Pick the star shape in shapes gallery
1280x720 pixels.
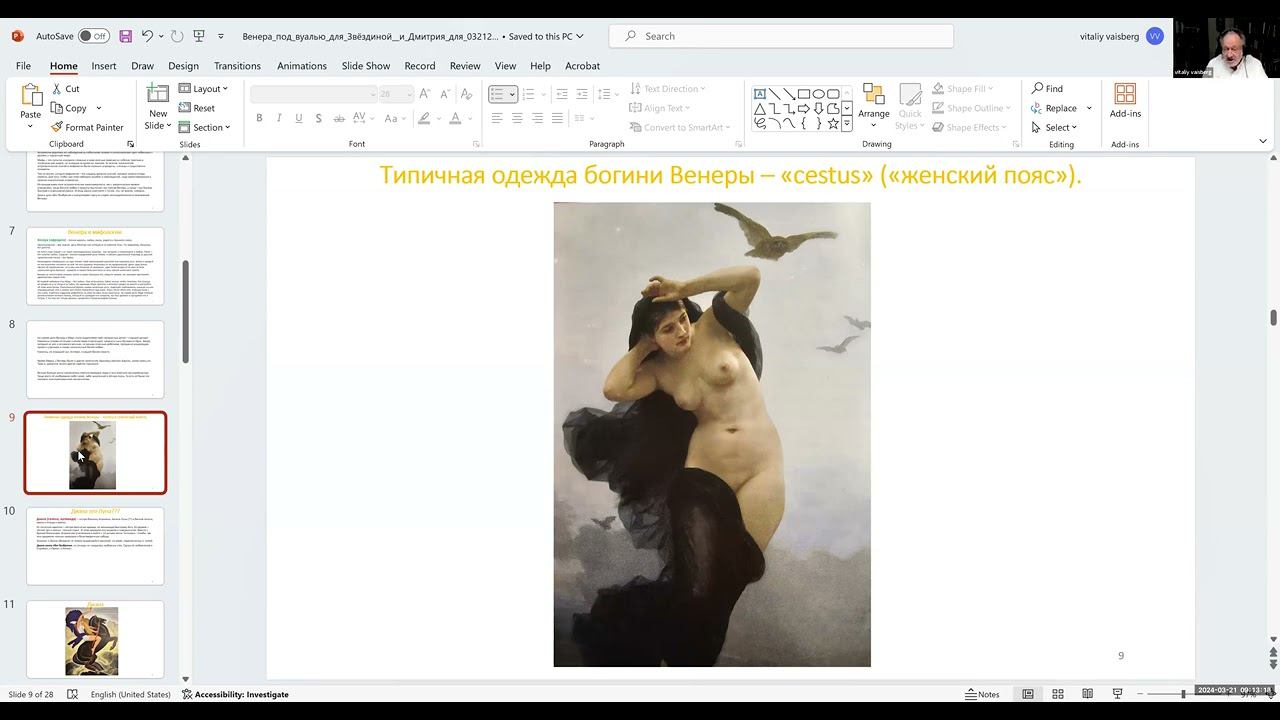coord(833,123)
